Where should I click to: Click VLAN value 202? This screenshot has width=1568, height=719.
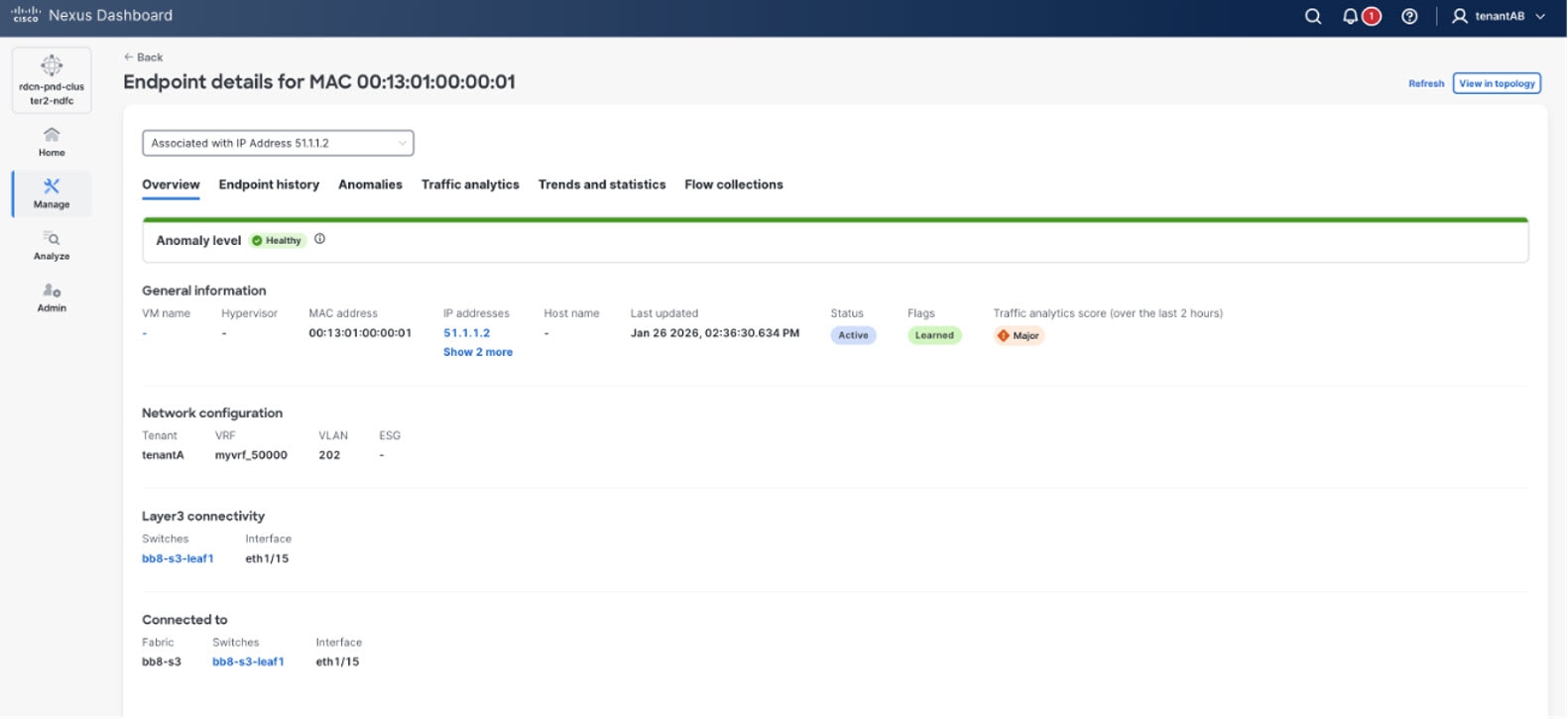pos(329,455)
